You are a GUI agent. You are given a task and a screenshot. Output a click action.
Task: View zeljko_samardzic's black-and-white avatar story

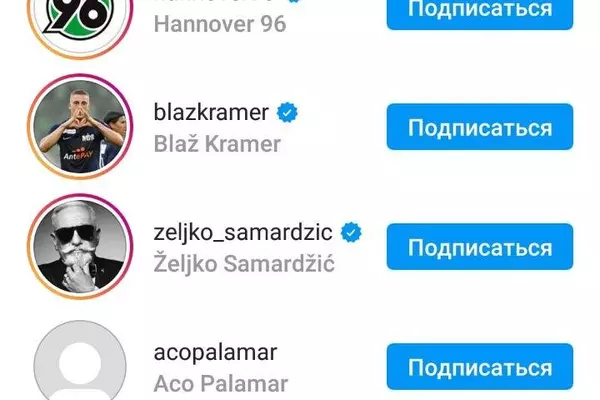pos(80,247)
